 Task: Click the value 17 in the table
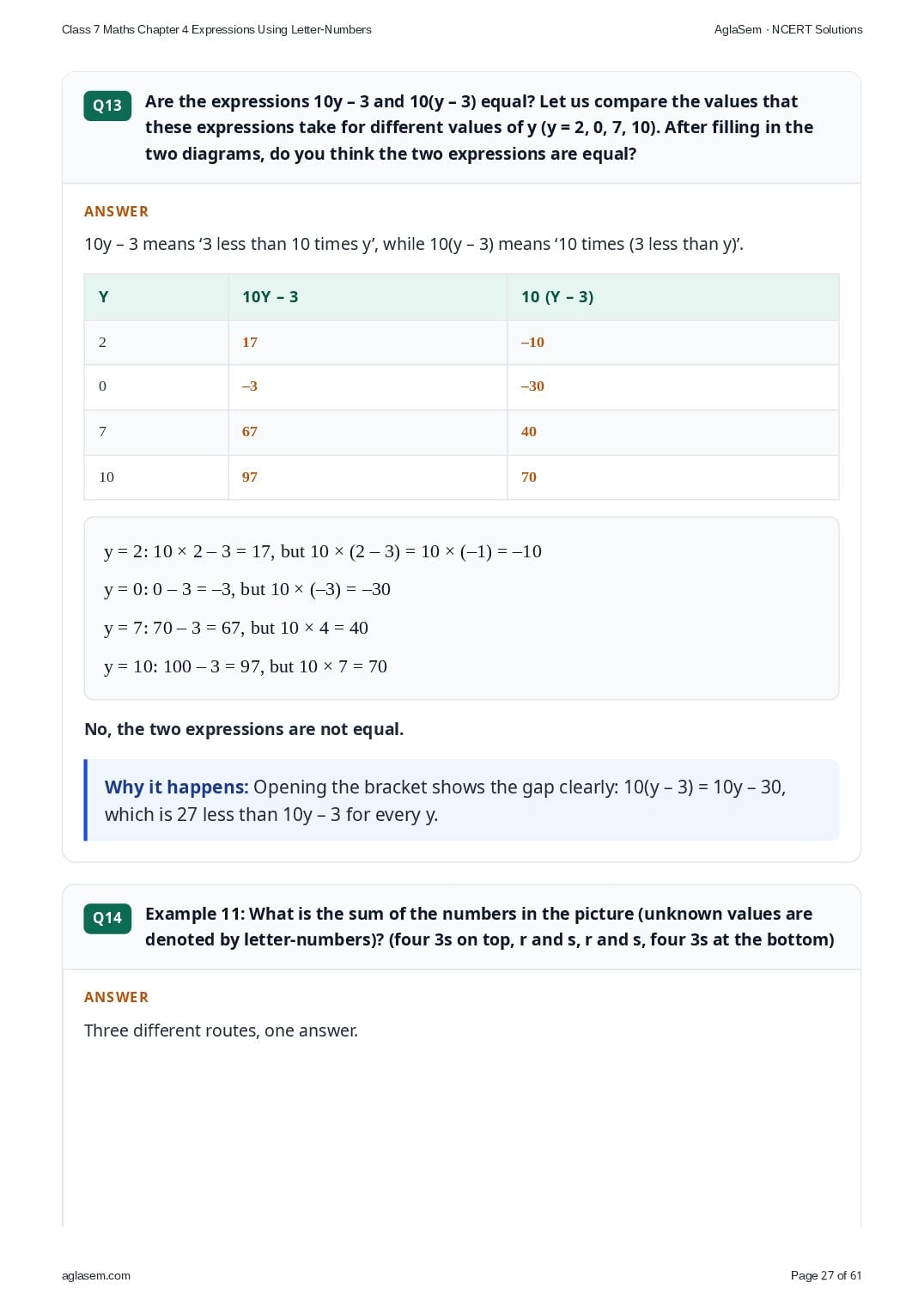250,342
